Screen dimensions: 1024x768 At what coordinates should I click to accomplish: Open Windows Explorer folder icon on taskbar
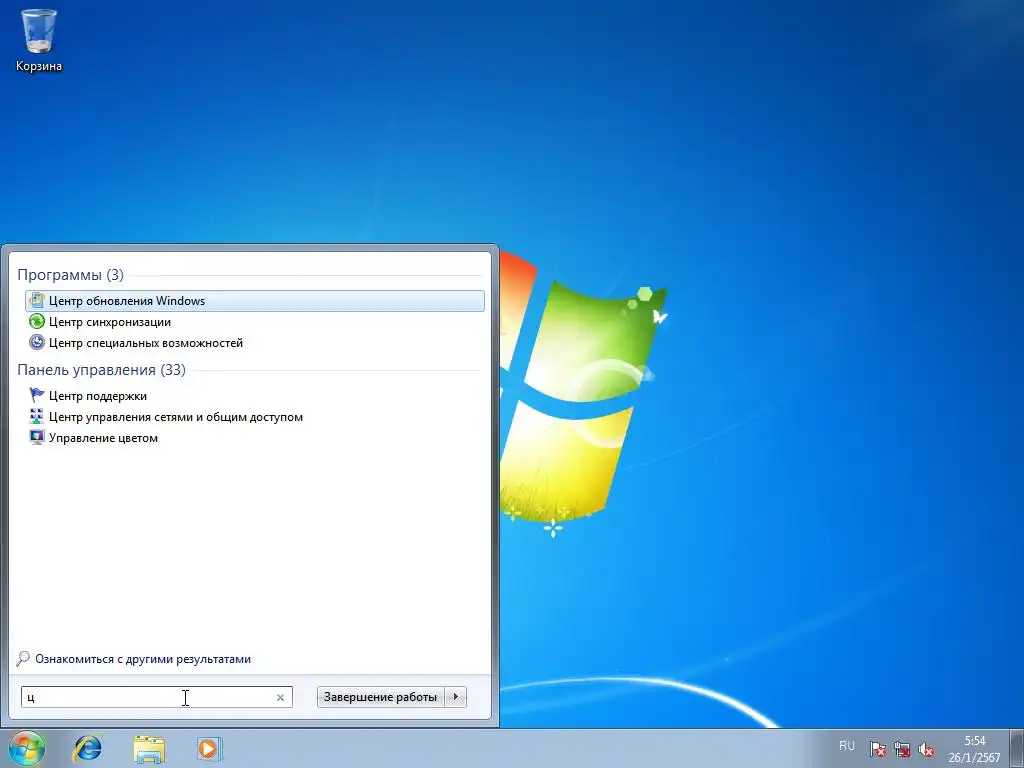pyautogui.click(x=149, y=748)
